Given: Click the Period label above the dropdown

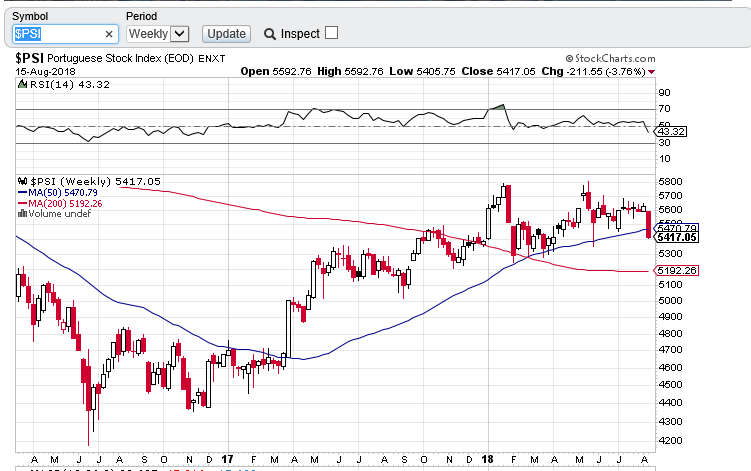Looking at the screenshot, I should (x=141, y=16).
